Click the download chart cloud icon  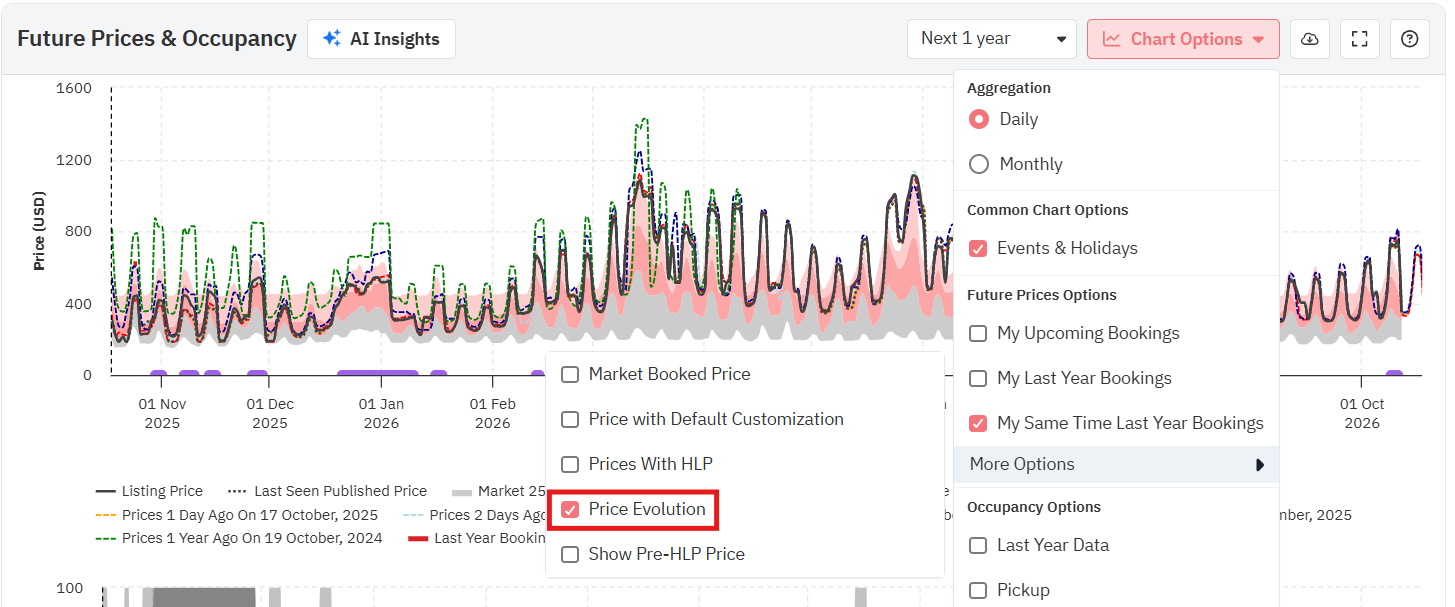[x=1309, y=39]
